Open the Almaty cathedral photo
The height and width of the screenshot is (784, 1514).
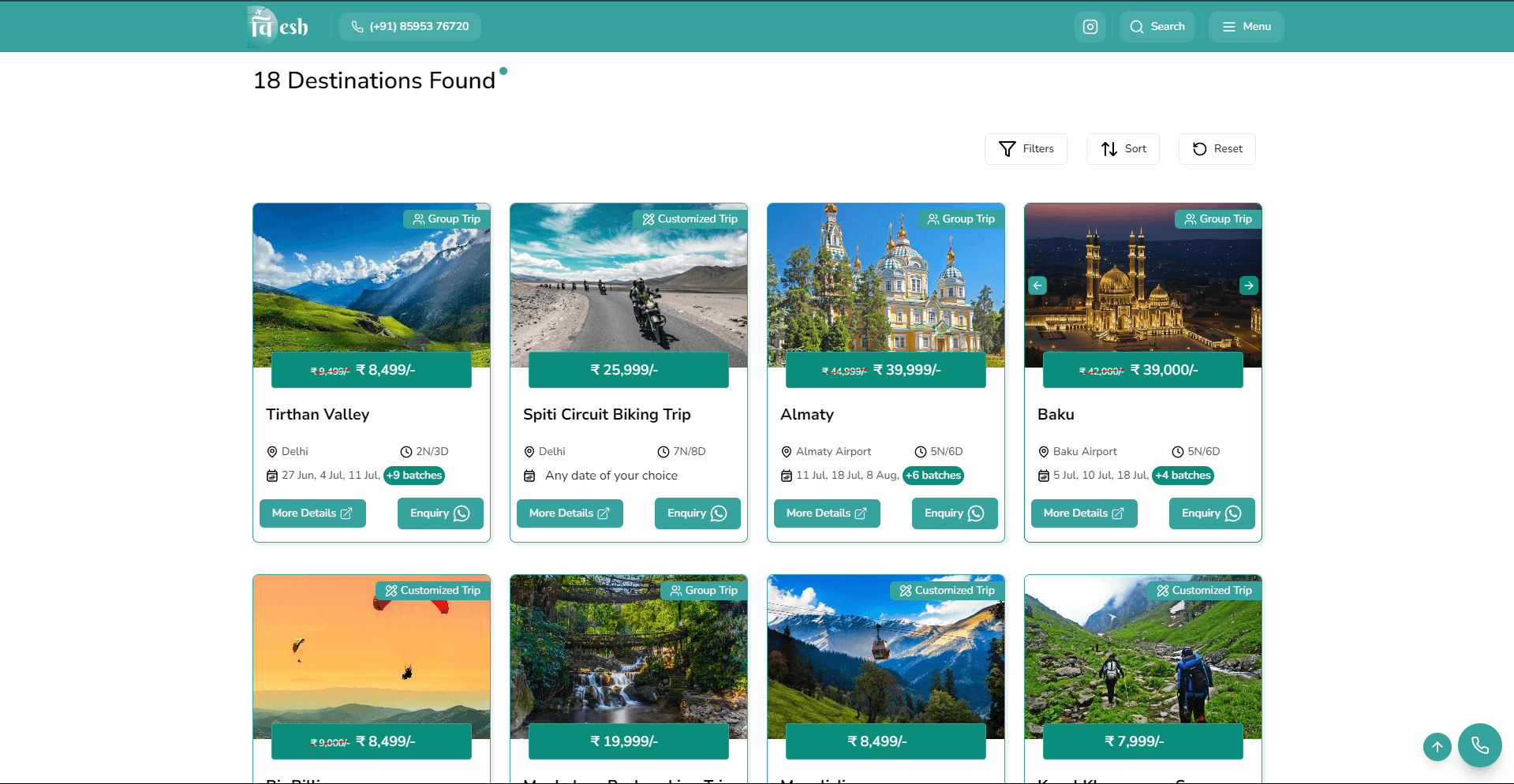coord(886,284)
